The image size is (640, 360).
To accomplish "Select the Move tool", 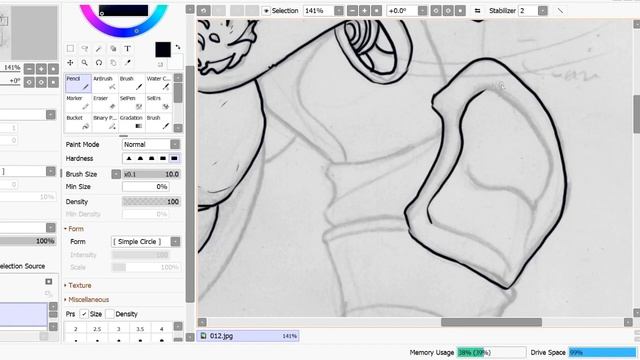I will point(70,62).
